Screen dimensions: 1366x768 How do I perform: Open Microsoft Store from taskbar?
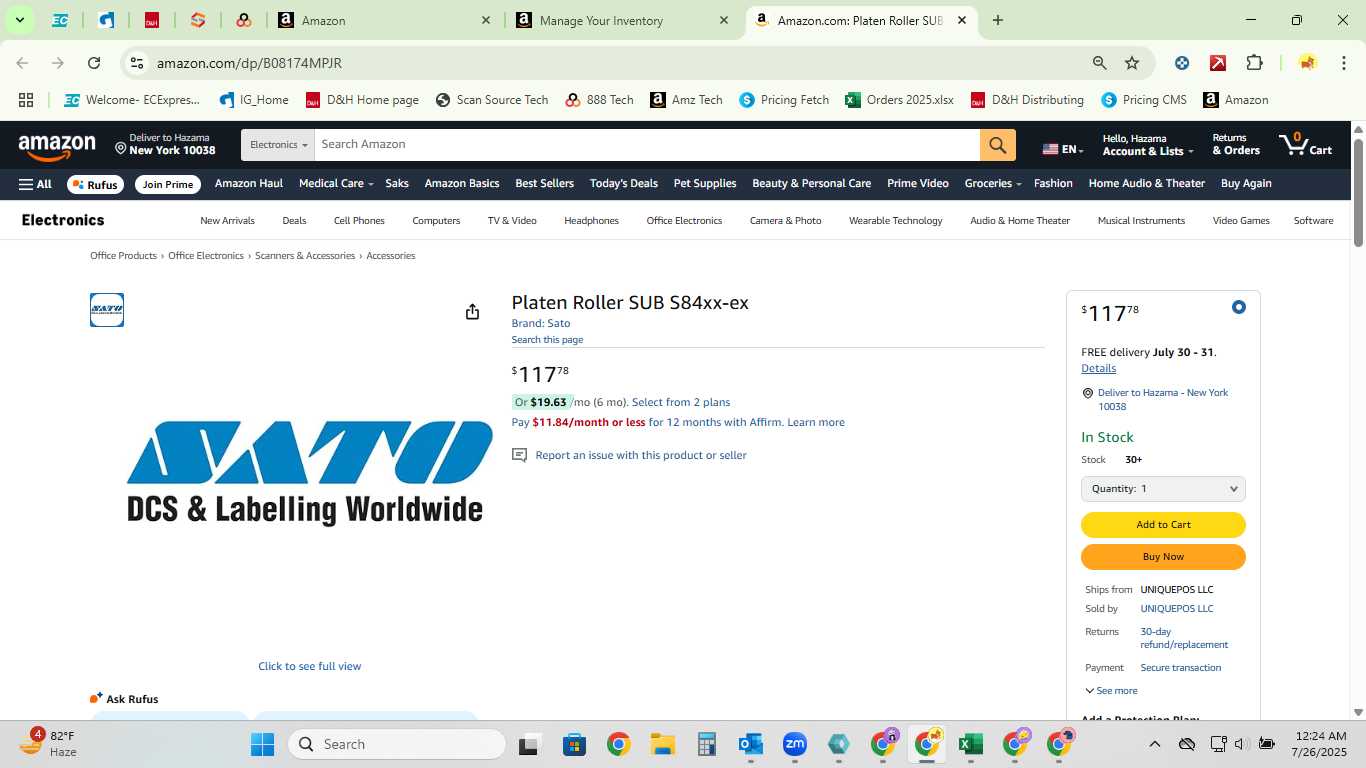point(574,744)
